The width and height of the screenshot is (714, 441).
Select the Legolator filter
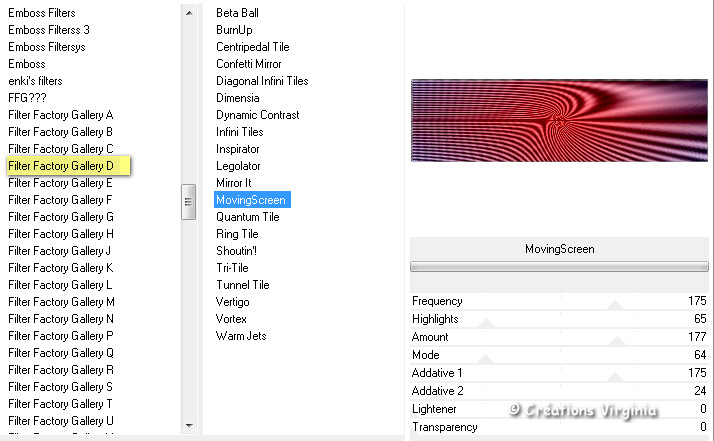(238, 166)
